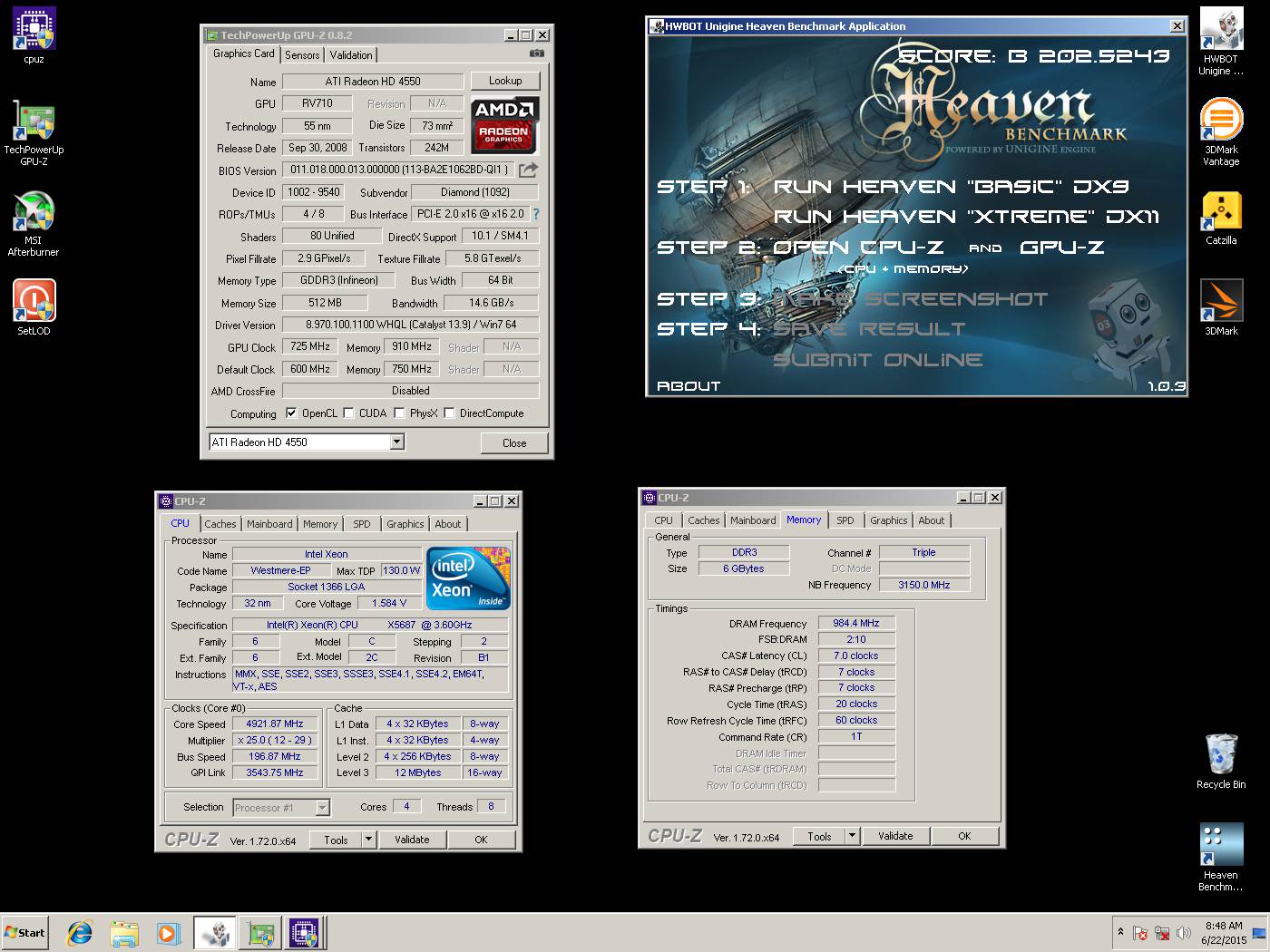Launch the 3DMark desktop shortcut
The image size is (1270, 952).
(x=1221, y=306)
